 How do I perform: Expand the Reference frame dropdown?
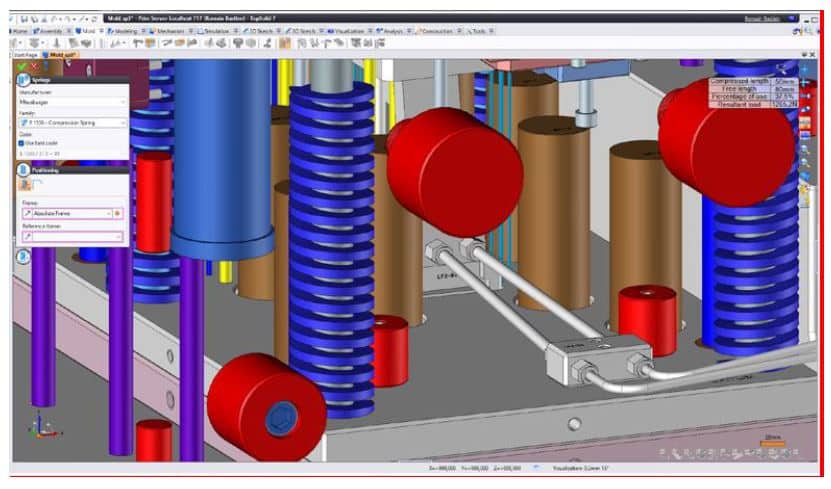pyautogui.click(x=70, y=237)
